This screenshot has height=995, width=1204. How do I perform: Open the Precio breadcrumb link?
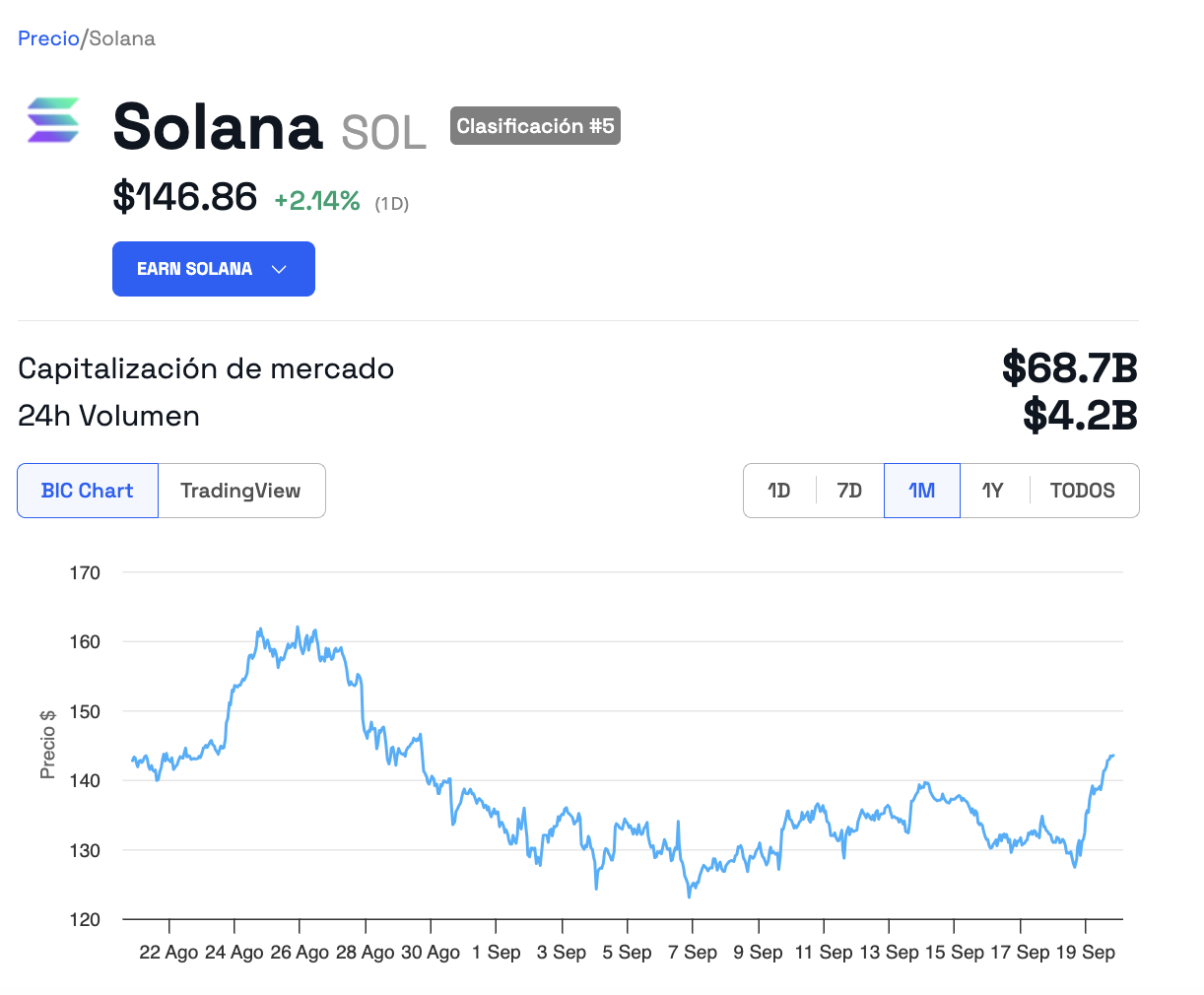point(48,38)
